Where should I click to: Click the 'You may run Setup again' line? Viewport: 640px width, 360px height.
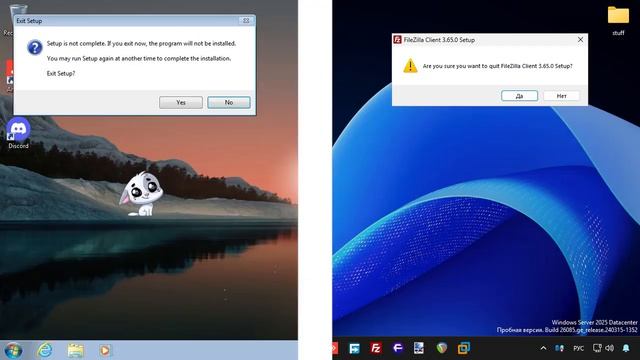pos(139,58)
